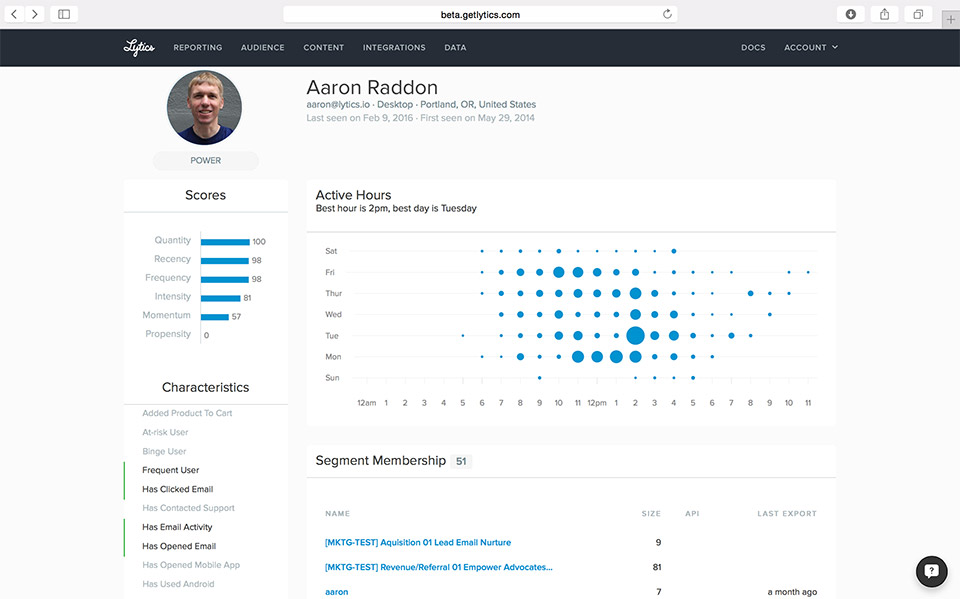Click the browser forward arrow

coord(36,14)
